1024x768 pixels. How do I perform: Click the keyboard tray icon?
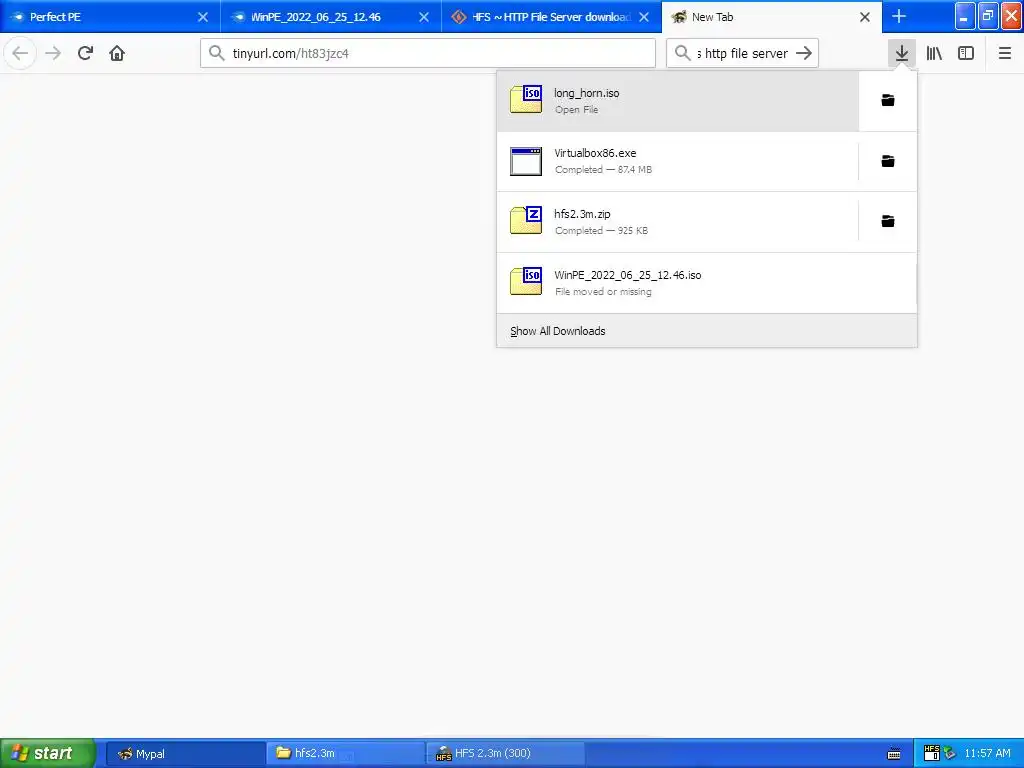894,754
